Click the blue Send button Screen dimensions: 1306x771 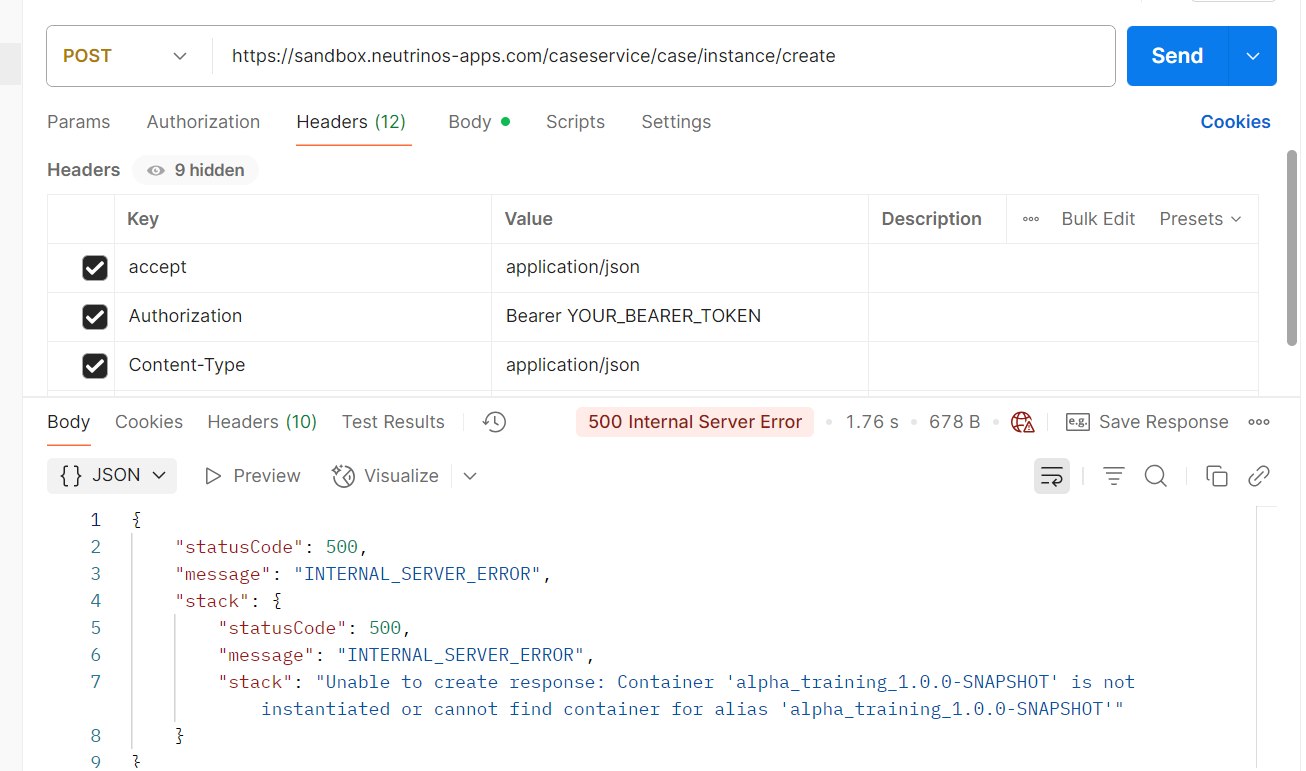point(1177,56)
